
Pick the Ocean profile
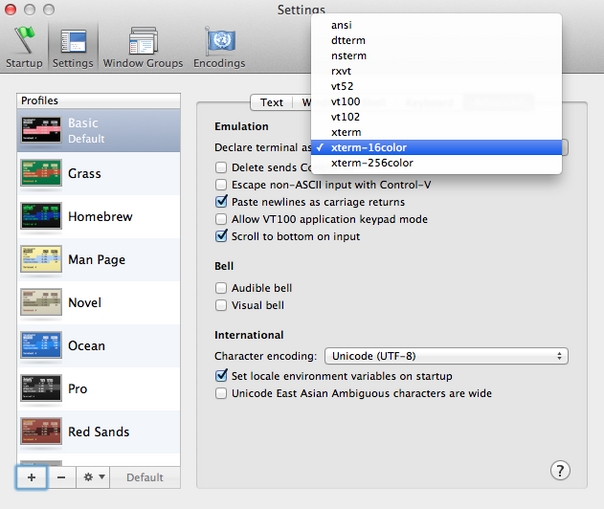(x=99, y=346)
